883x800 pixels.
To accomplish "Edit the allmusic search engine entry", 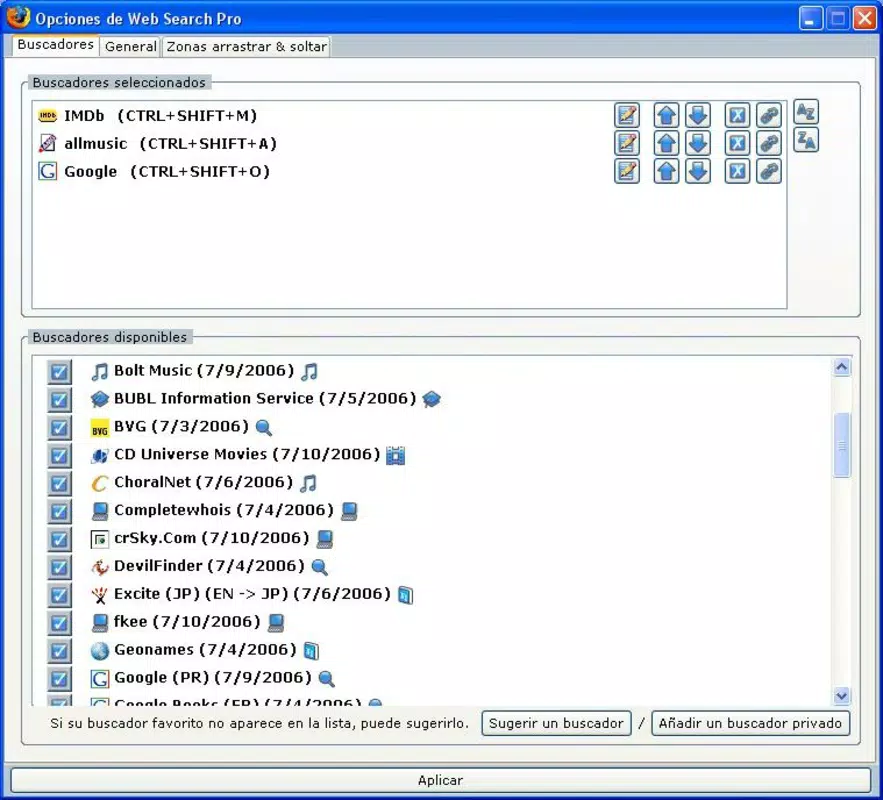I will (x=626, y=143).
